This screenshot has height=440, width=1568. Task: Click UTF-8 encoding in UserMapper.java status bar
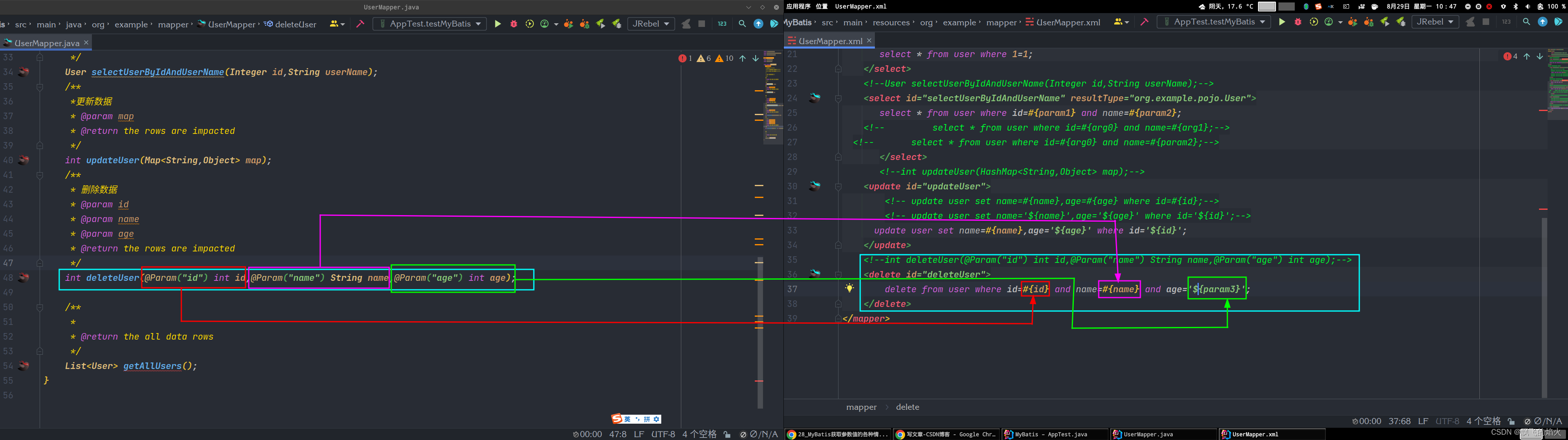click(663, 435)
